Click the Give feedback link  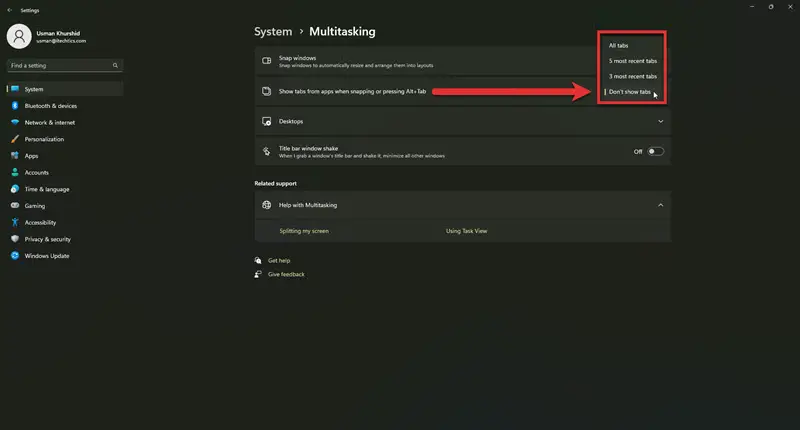click(286, 274)
